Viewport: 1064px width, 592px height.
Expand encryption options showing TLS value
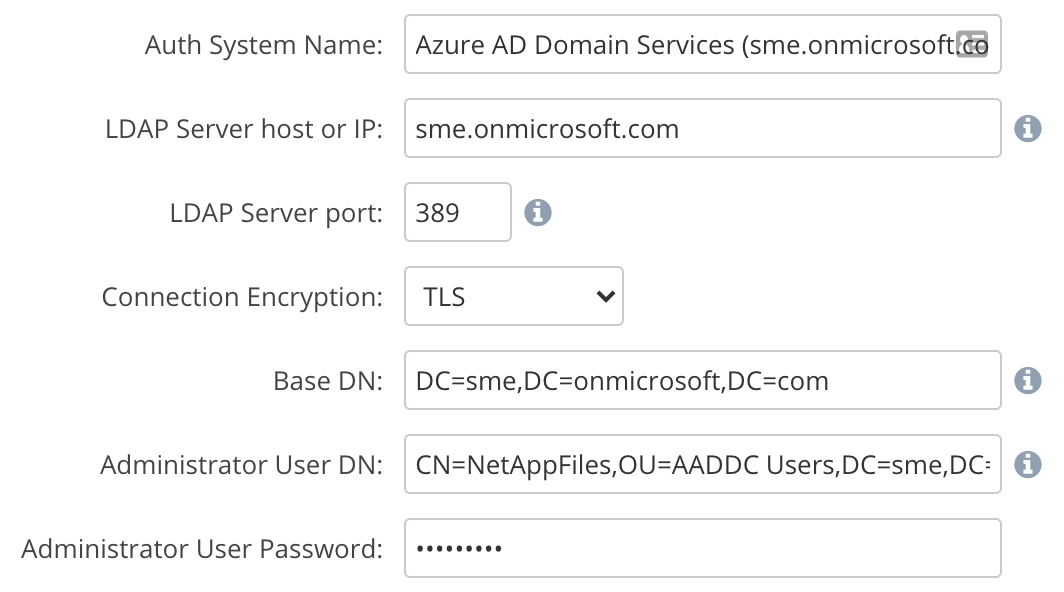pyautogui.click(x=513, y=296)
